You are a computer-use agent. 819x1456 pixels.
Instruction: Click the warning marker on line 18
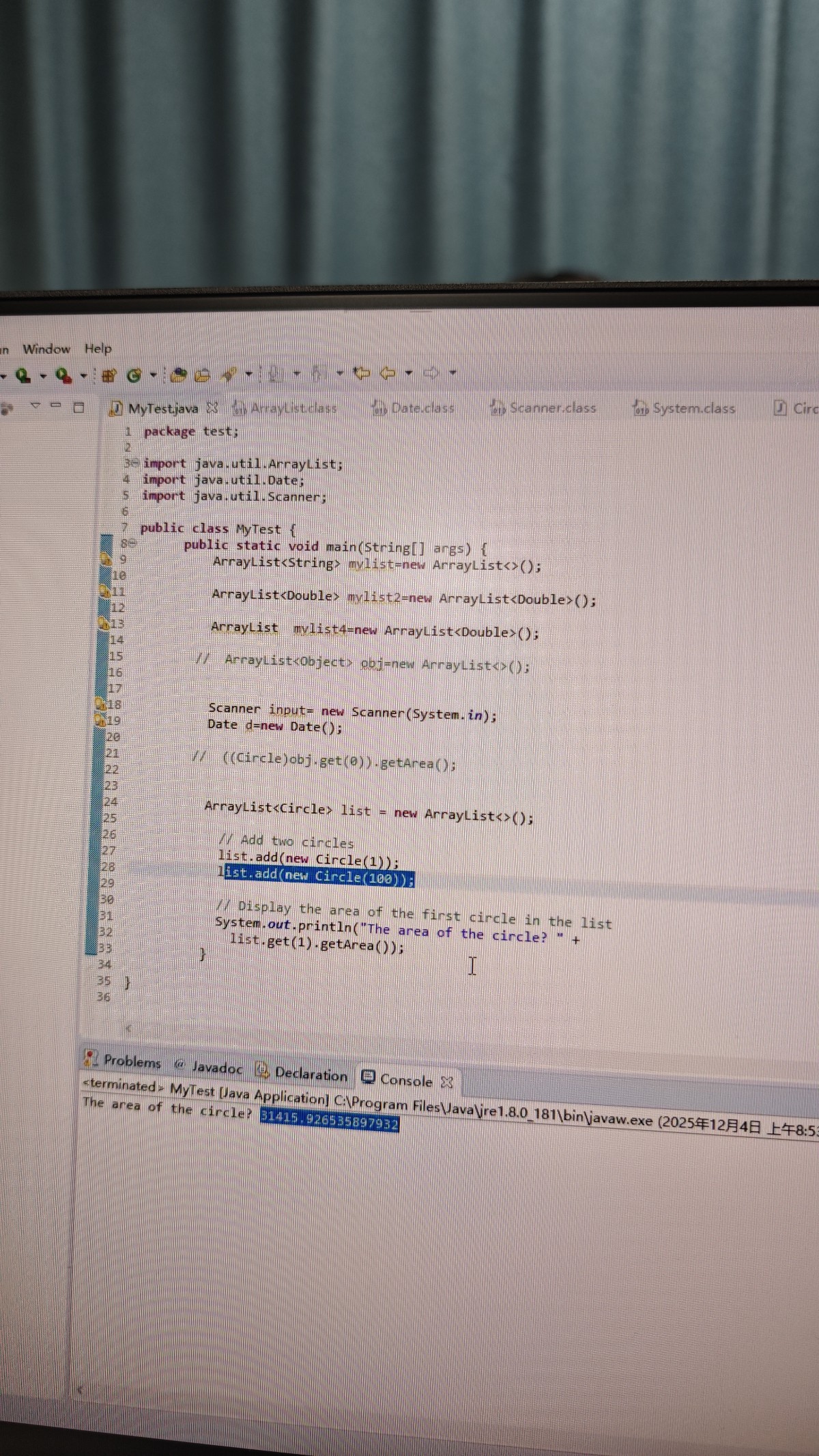click(100, 704)
